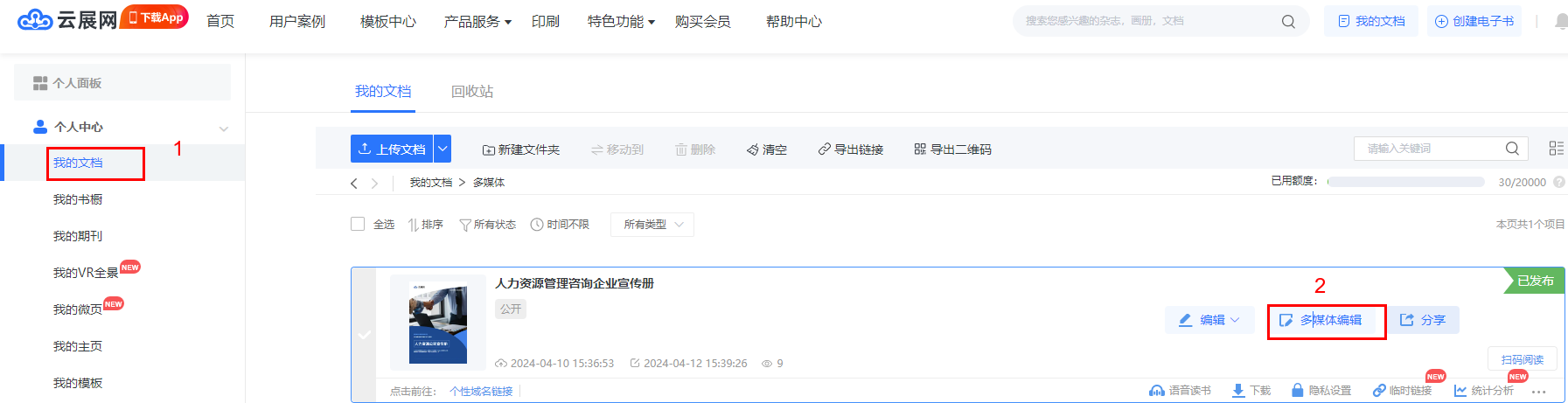The height and width of the screenshot is (403, 1568).
Task: Open the document cover thumbnail
Action: coord(438,323)
